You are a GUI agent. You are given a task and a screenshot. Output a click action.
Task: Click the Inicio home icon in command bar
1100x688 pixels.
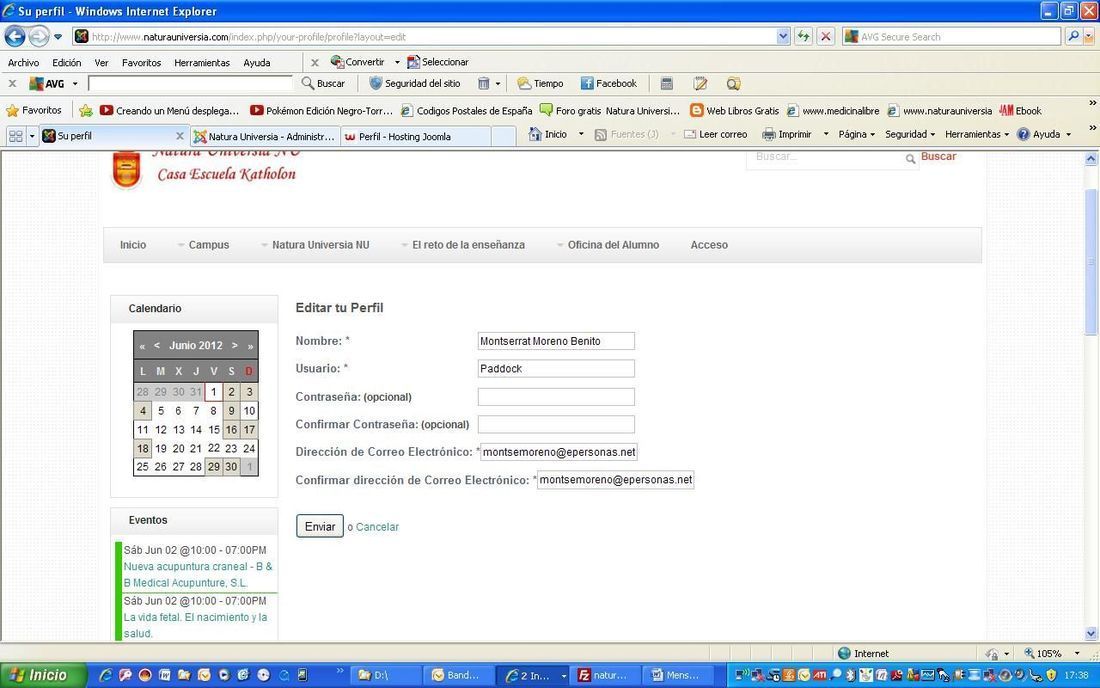click(548, 134)
